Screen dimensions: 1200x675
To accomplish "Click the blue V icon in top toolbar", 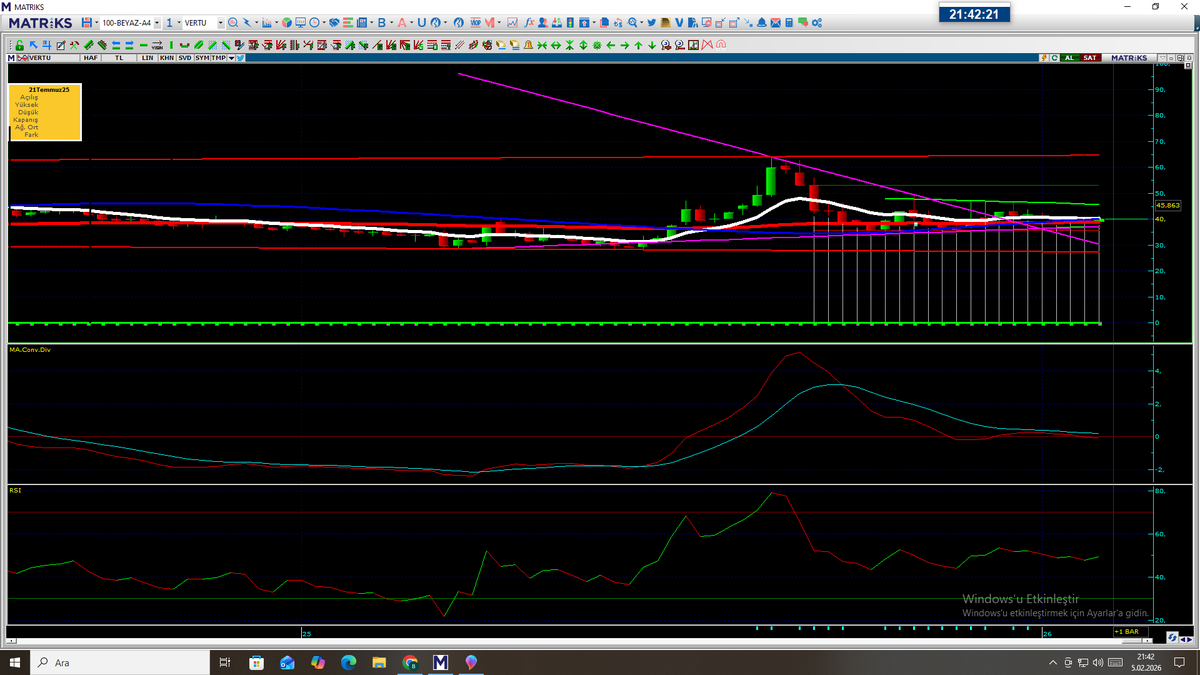I will tap(679, 22).
